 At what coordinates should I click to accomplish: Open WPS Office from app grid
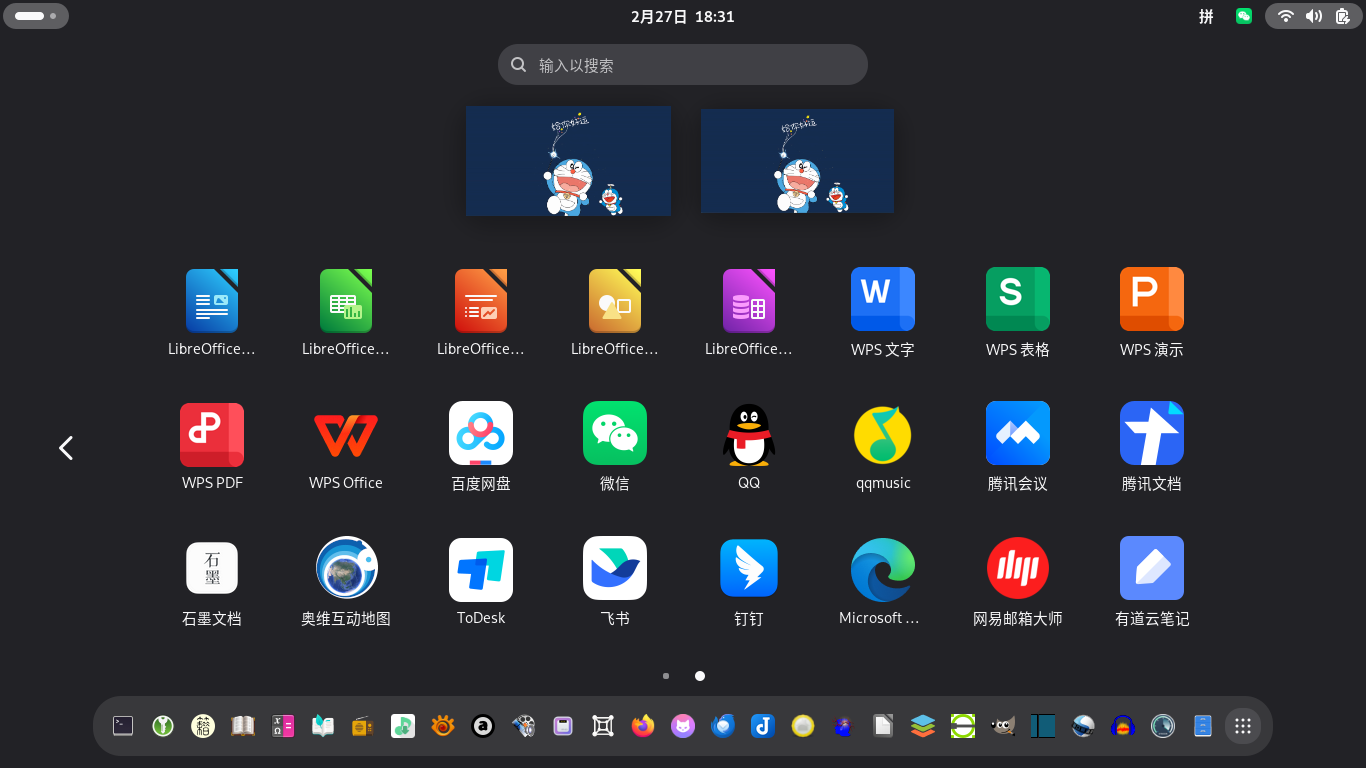tap(345, 434)
